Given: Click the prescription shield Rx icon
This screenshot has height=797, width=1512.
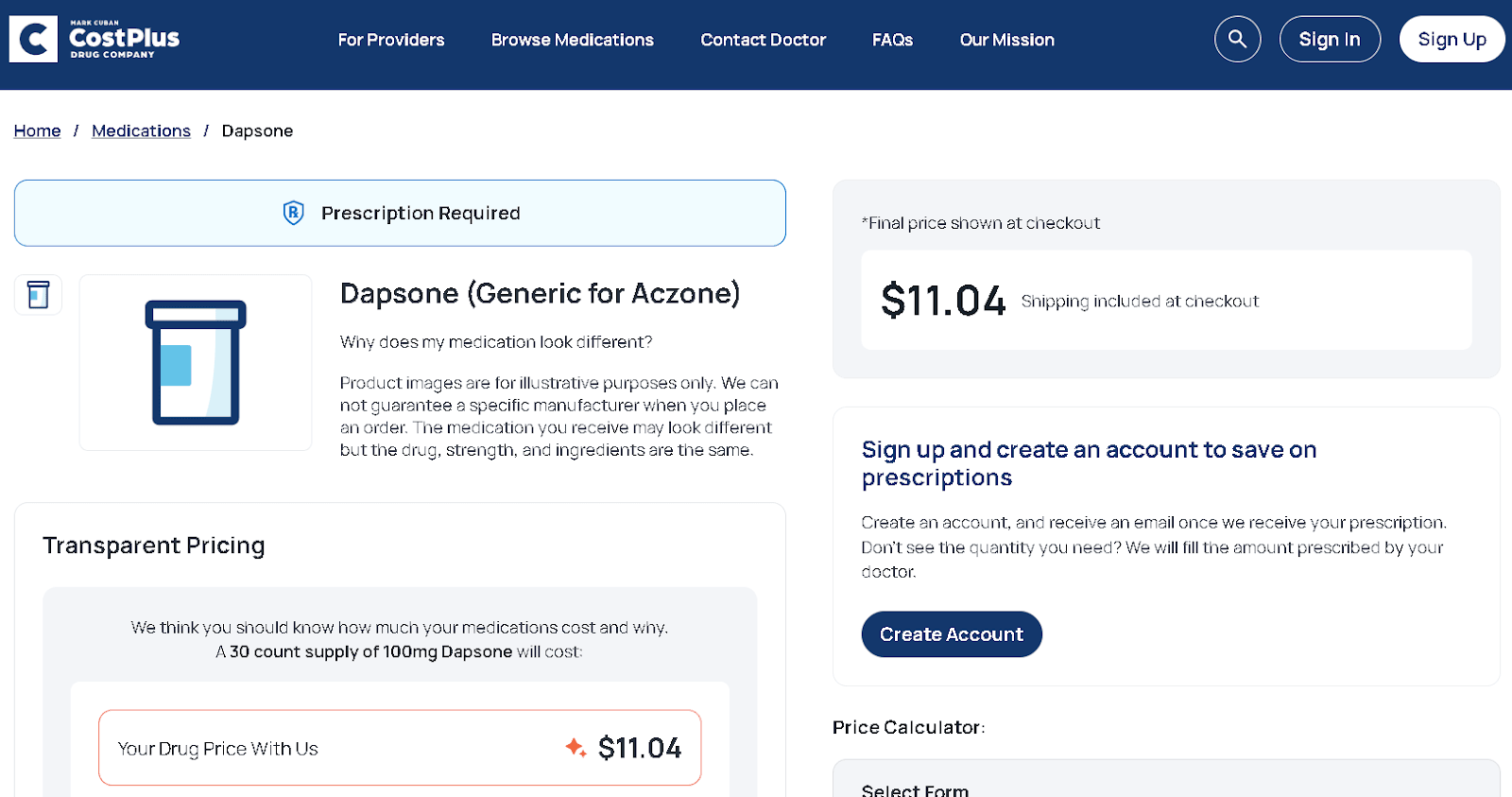Looking at the screenshot, I should (294, 213).
